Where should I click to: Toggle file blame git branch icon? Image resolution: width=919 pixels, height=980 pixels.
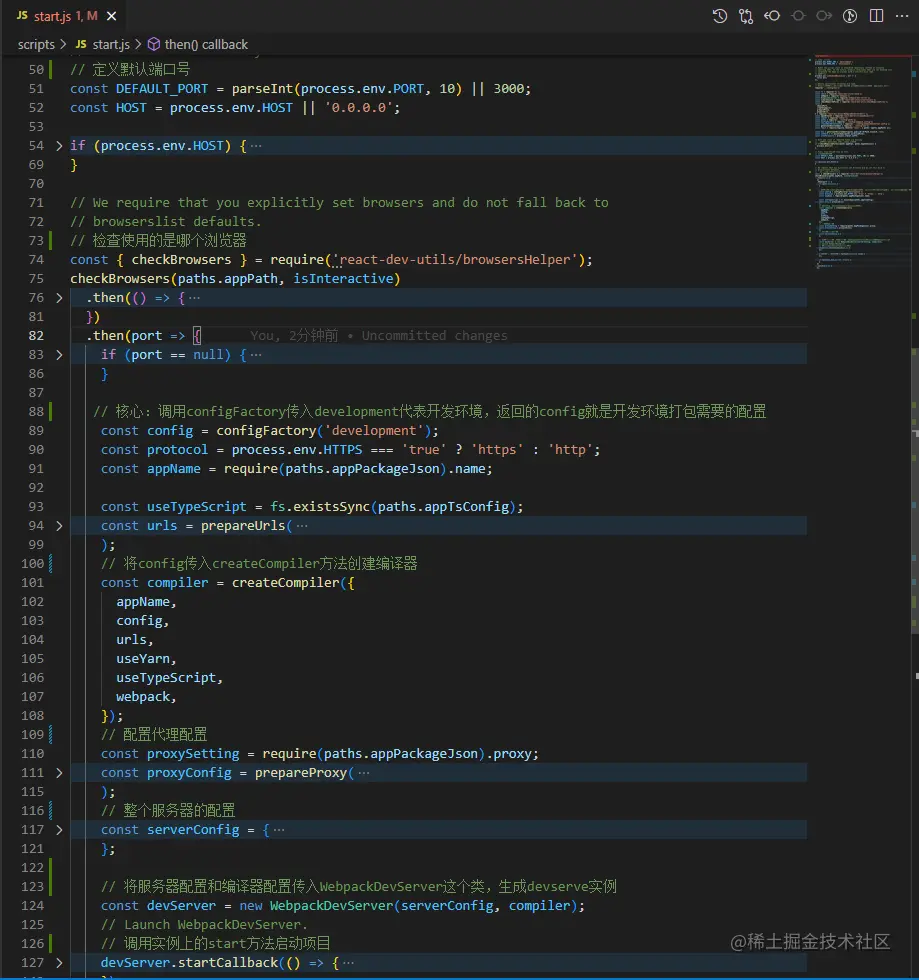[850, 16]
